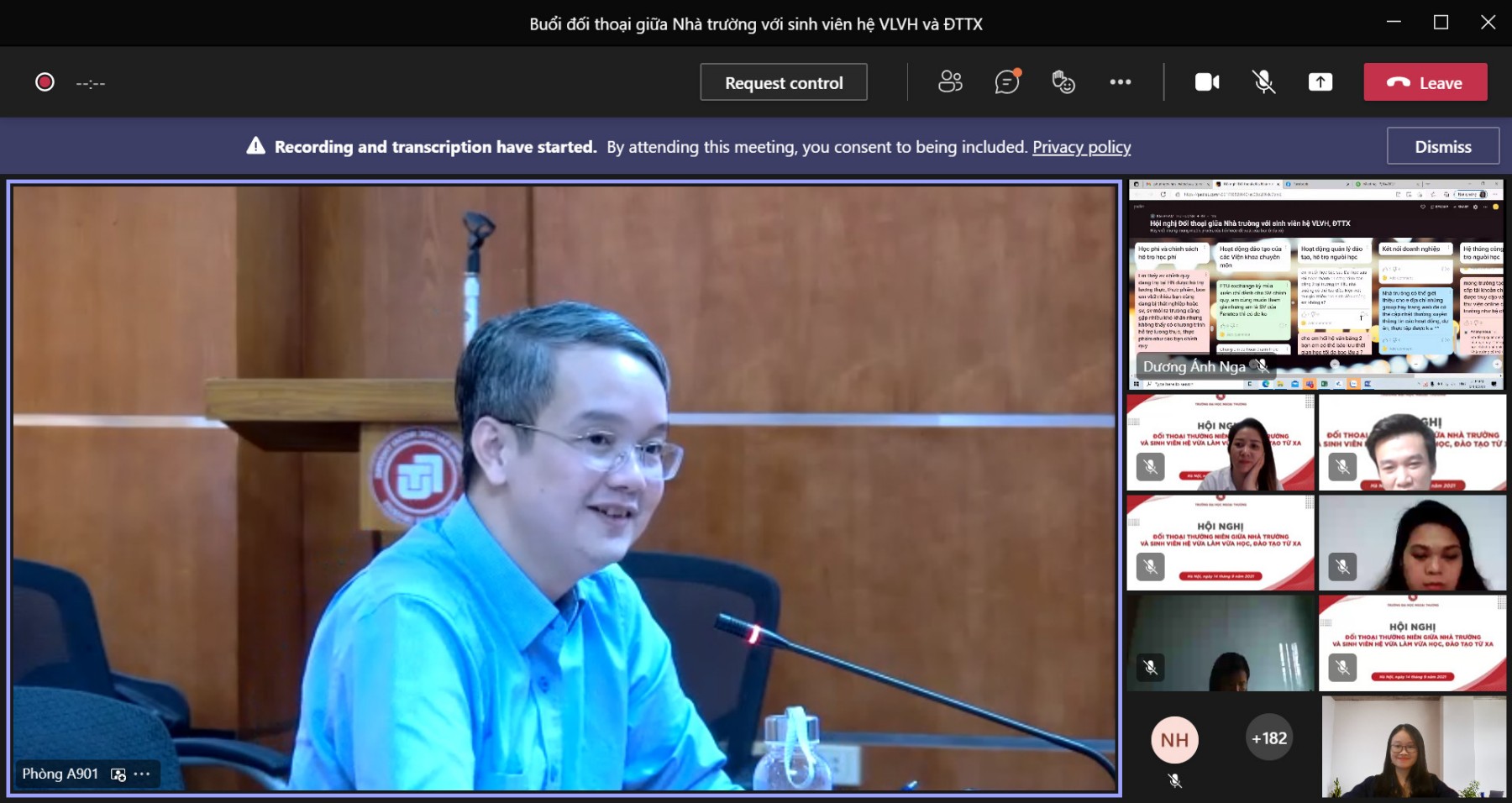Open the raise hand reactions
The width and height of the screenshot is (1512, 803).
[x=1063, y=82]
